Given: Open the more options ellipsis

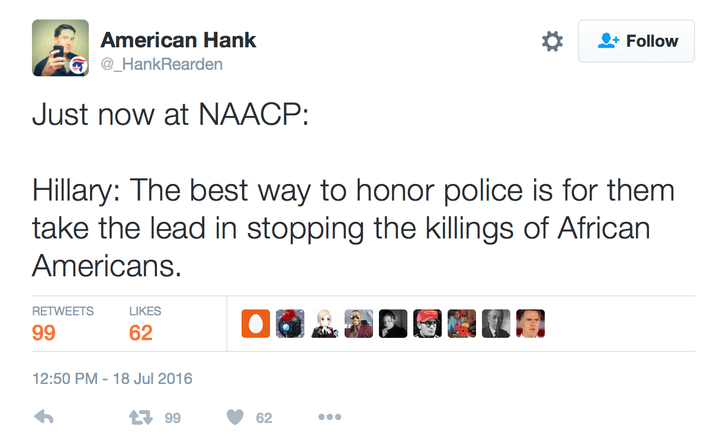Looking at the screenshot, I should coord(330,417).
